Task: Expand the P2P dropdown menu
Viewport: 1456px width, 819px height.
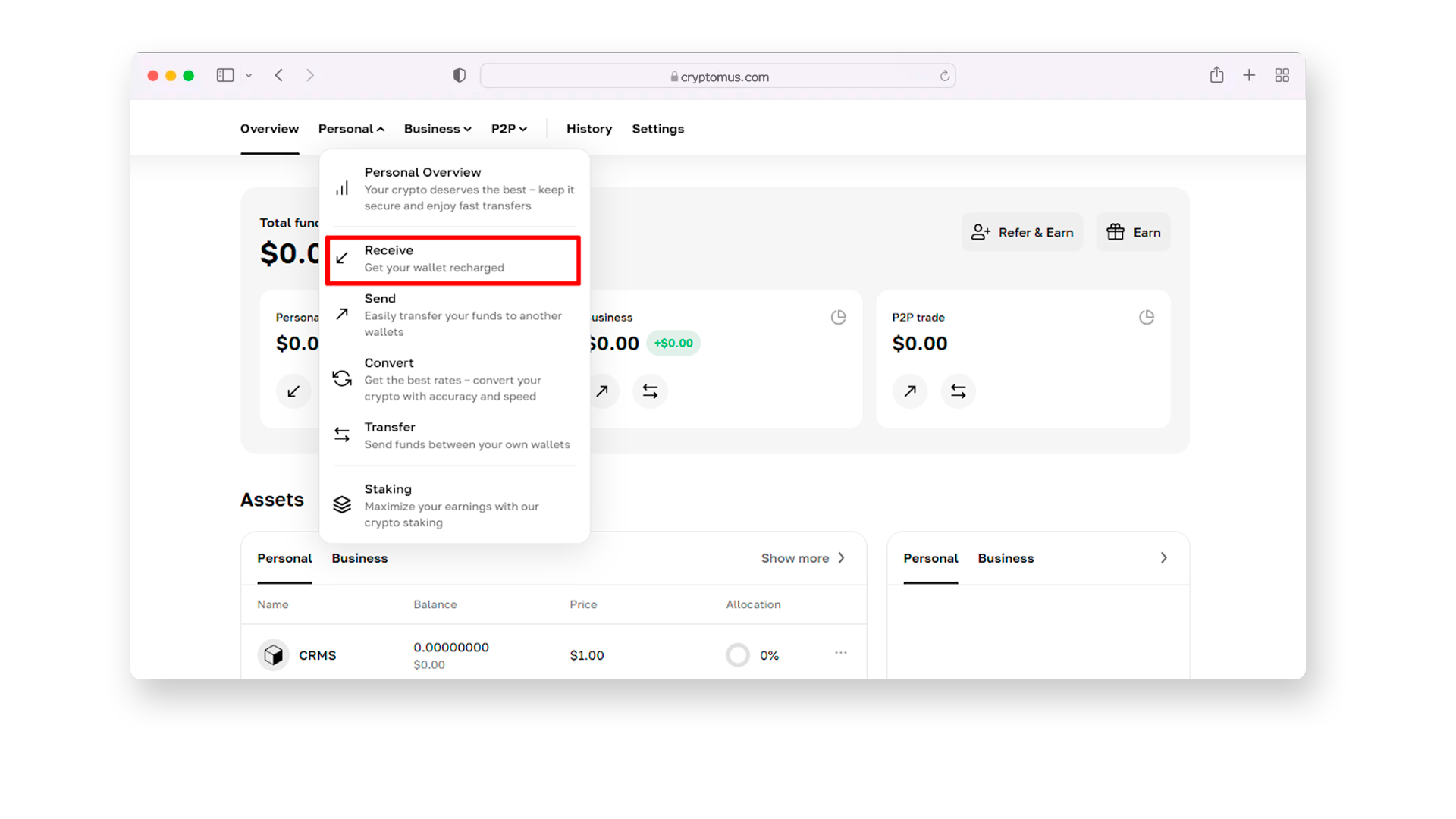Action: click(x=509, y=129)
